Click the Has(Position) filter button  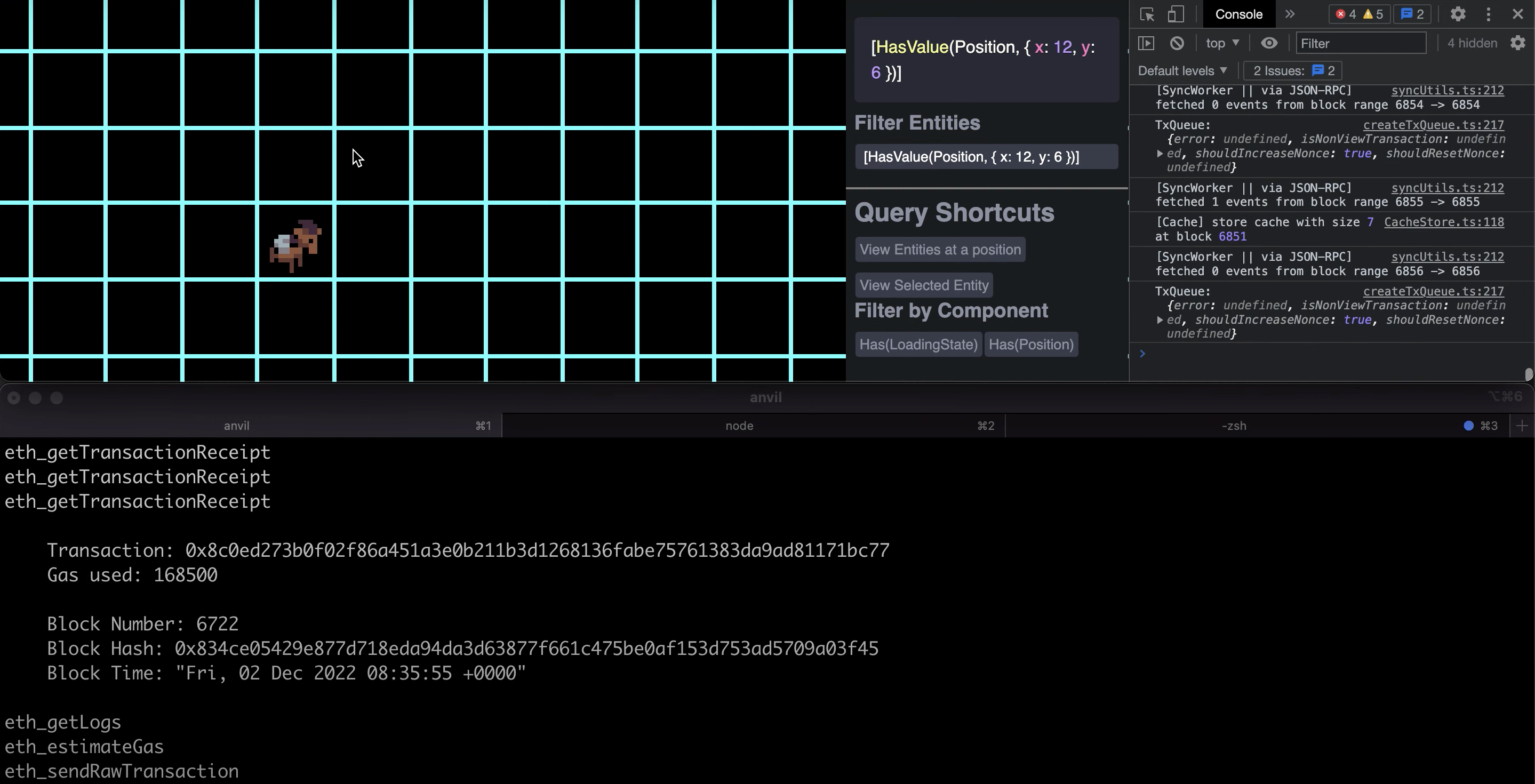point(1031,345)
